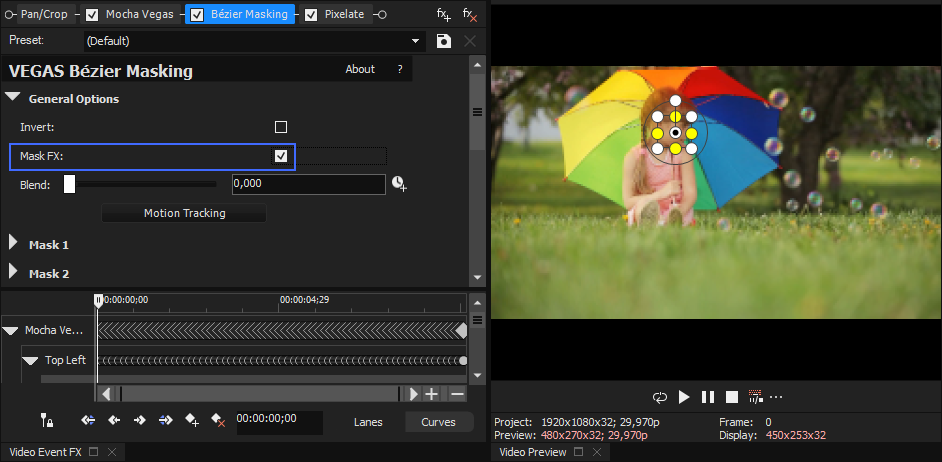
Task: Collapse the General Options section
Action: [x=13, y=98]
